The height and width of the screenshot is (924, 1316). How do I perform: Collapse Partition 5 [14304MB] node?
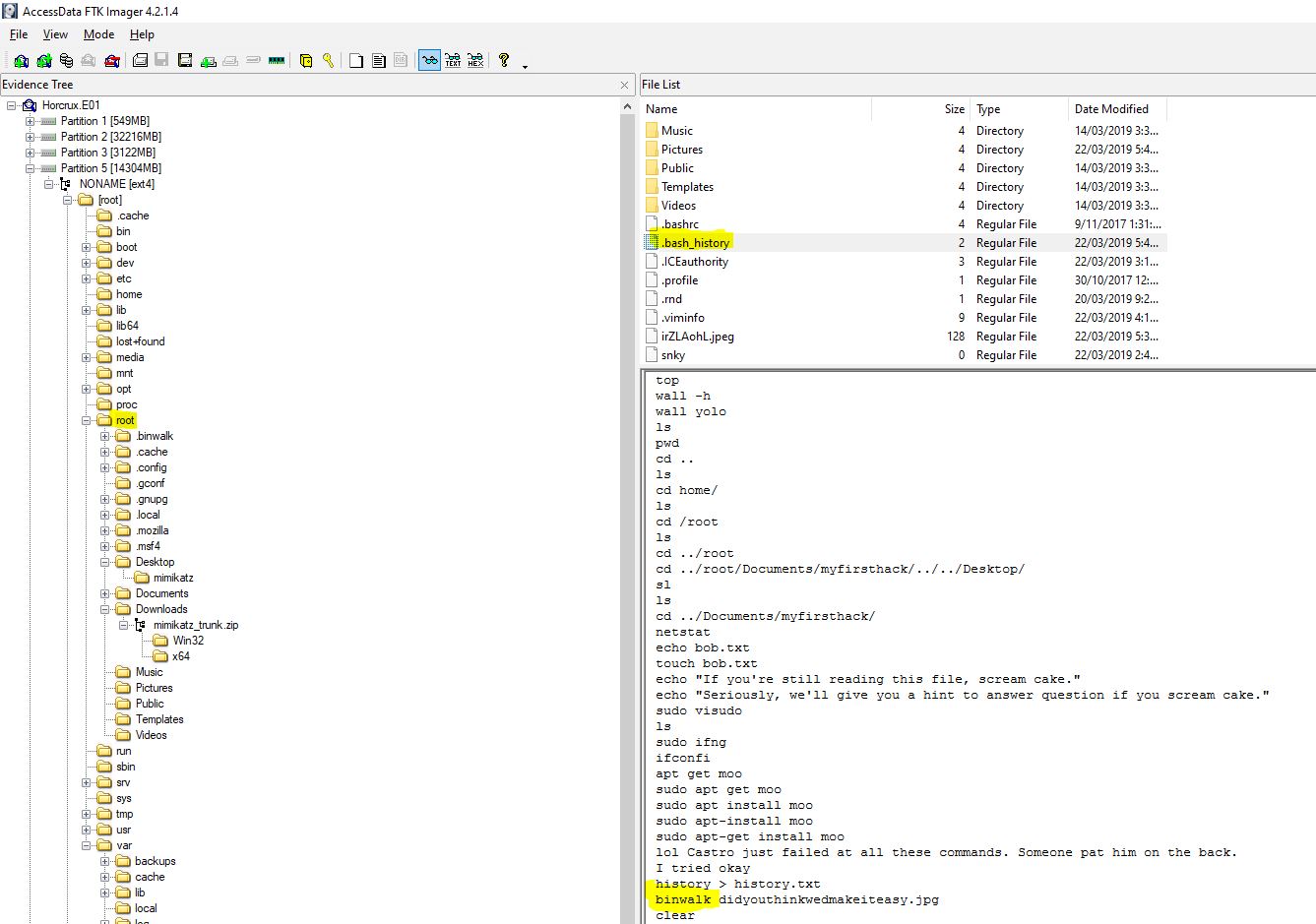click(30, 168)
